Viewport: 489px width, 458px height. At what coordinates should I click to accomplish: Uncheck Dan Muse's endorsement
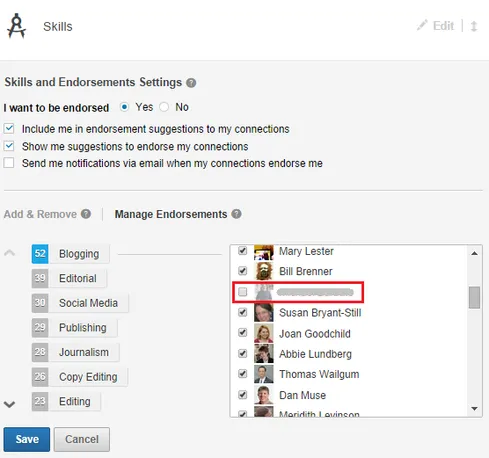click(243, 395)
